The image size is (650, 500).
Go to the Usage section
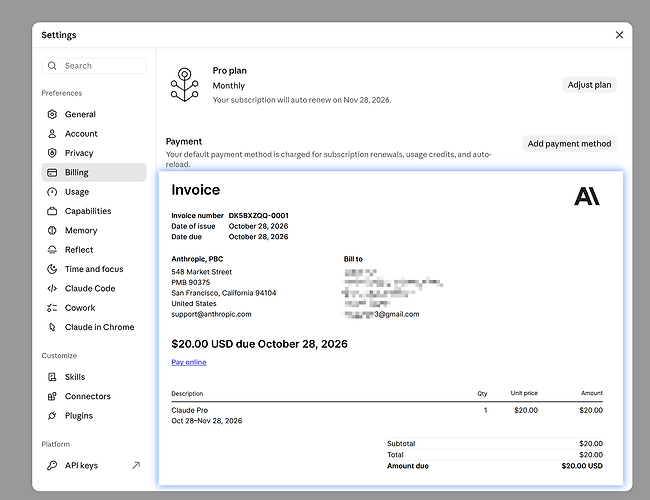click(94, 192)
